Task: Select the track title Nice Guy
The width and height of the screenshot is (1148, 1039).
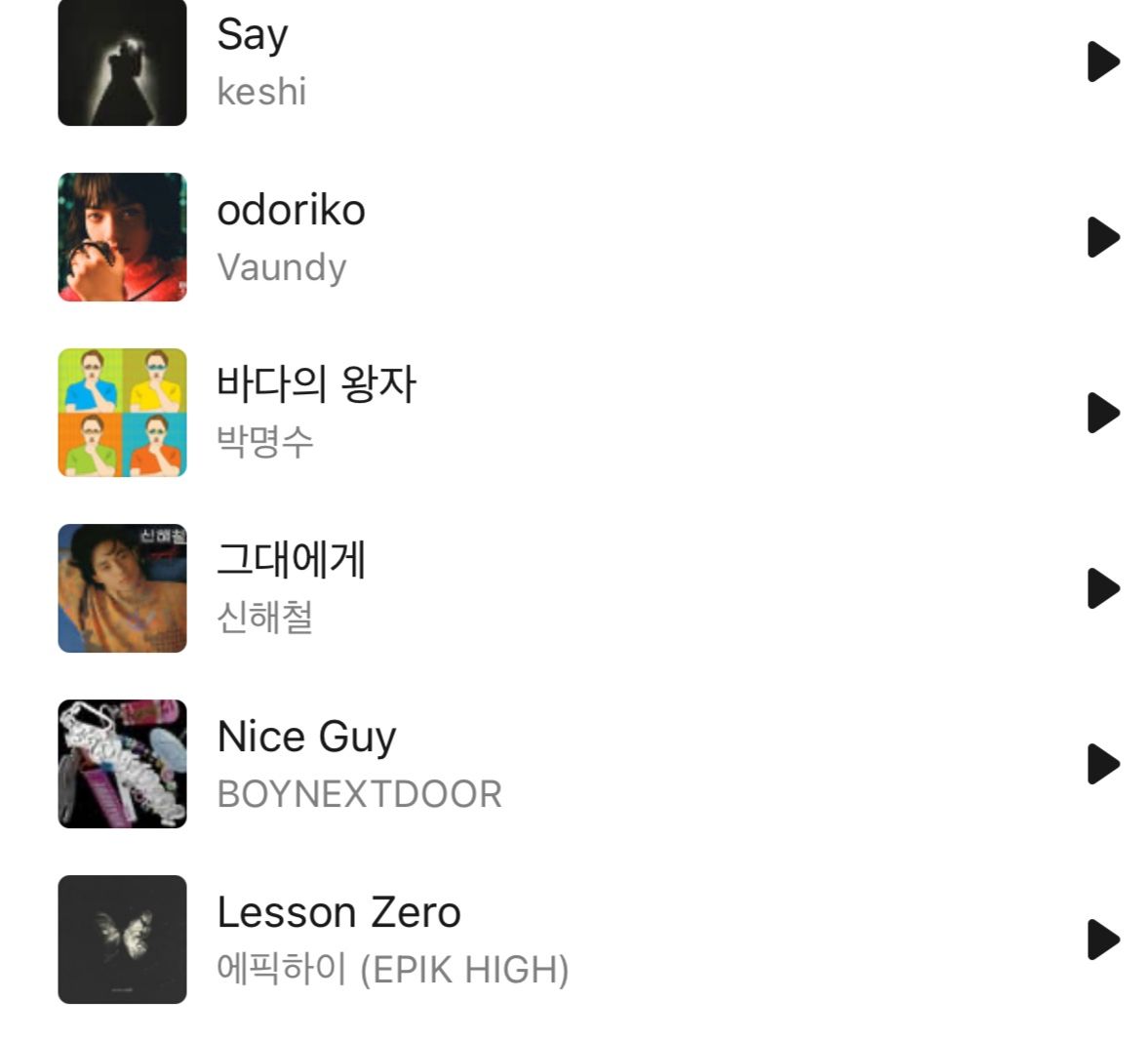Action: tap(307, 738)
